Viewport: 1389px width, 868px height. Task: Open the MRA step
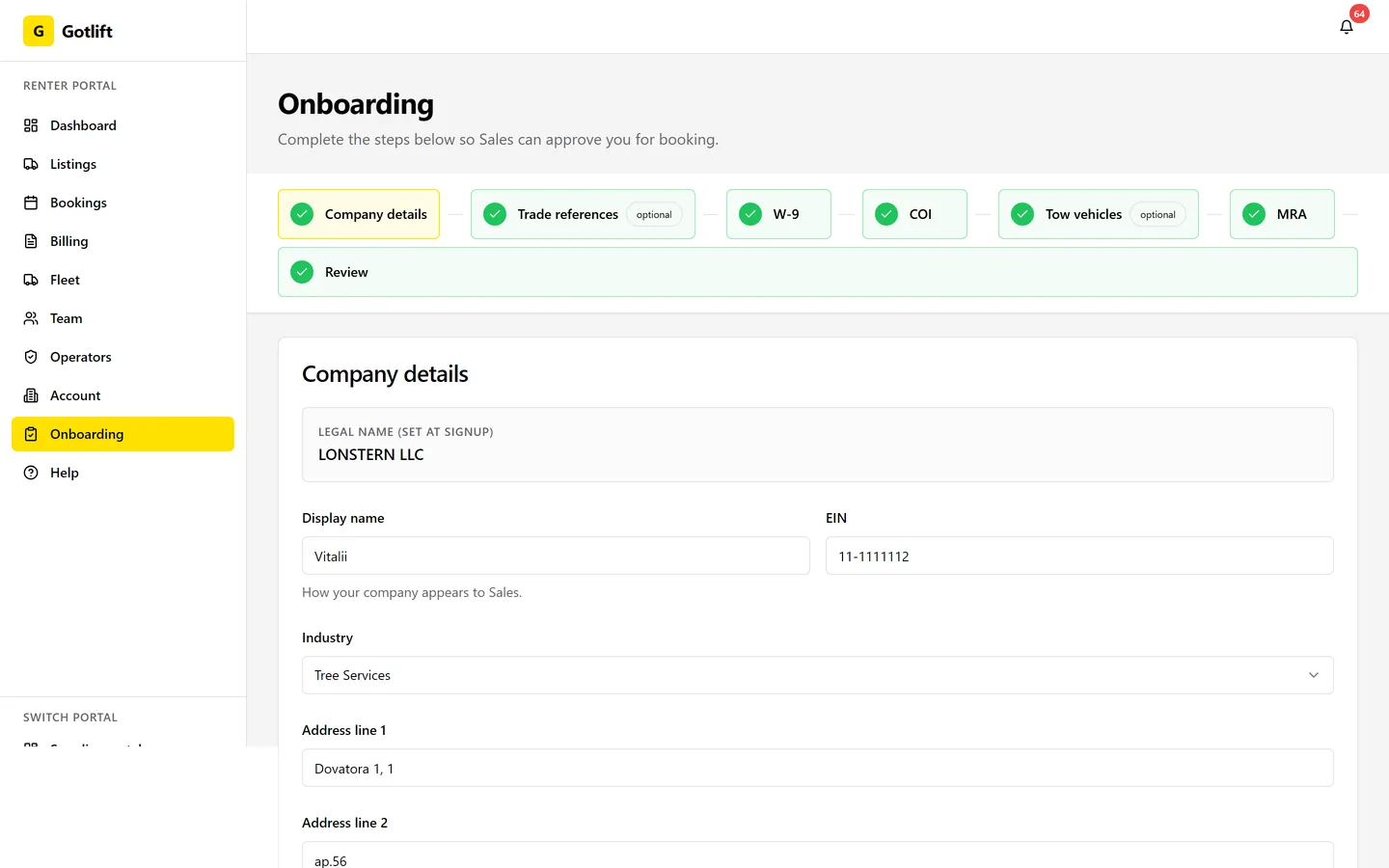pyautogui.click(x=1282, y=214)
